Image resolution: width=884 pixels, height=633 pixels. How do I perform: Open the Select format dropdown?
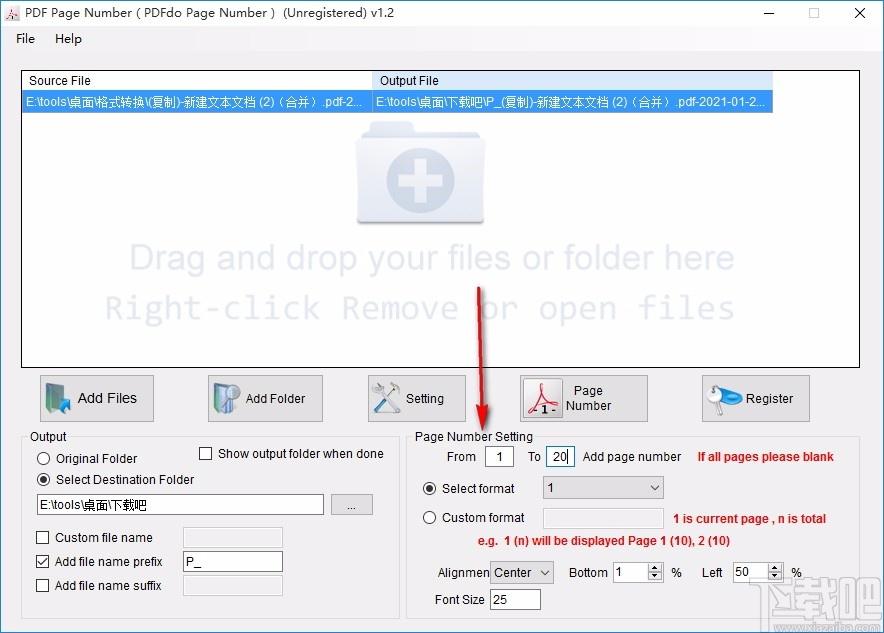[x=603, y=488]
